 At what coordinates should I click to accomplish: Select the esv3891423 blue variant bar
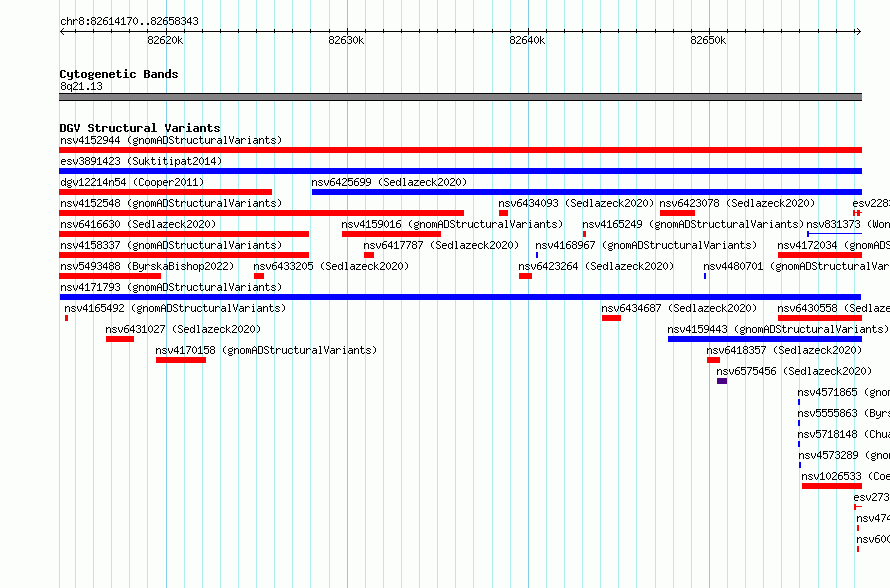[460, 171]
